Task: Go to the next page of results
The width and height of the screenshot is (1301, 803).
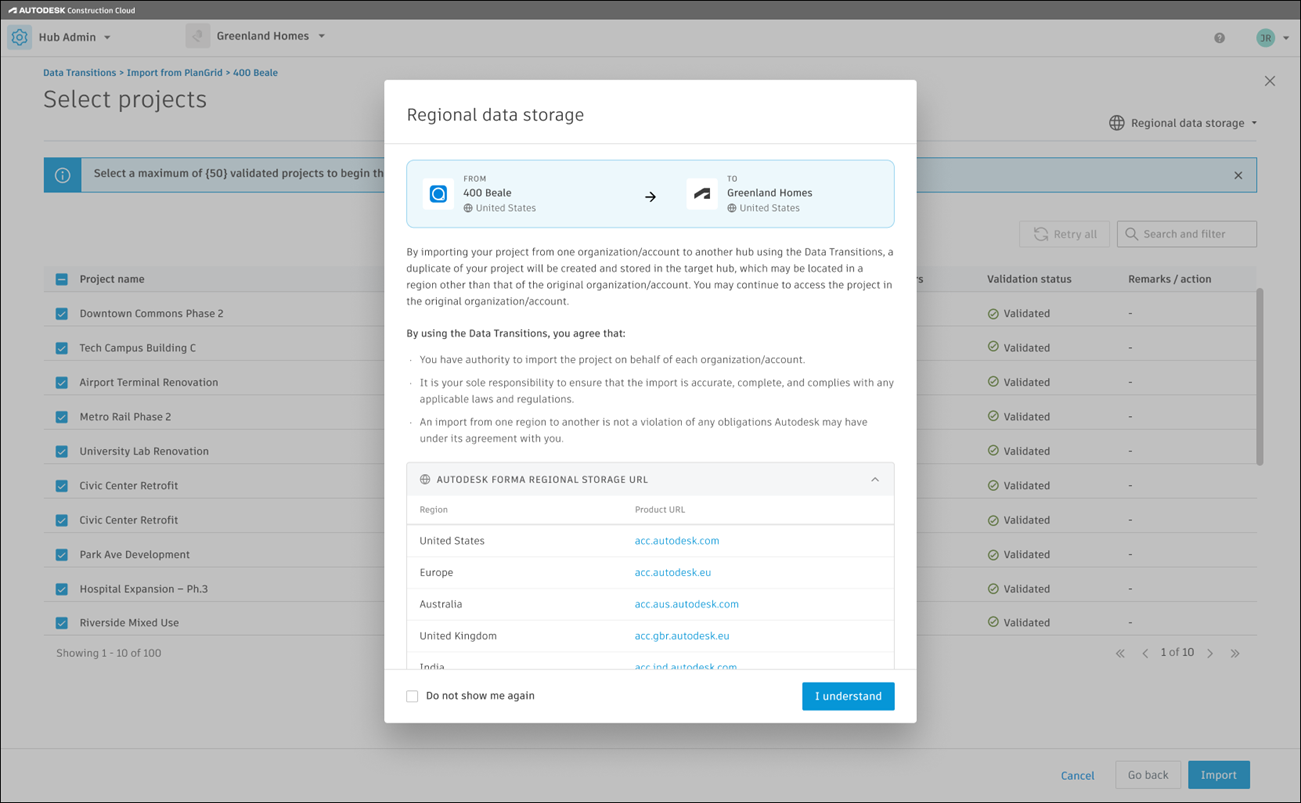Action: coord(1210,653)
